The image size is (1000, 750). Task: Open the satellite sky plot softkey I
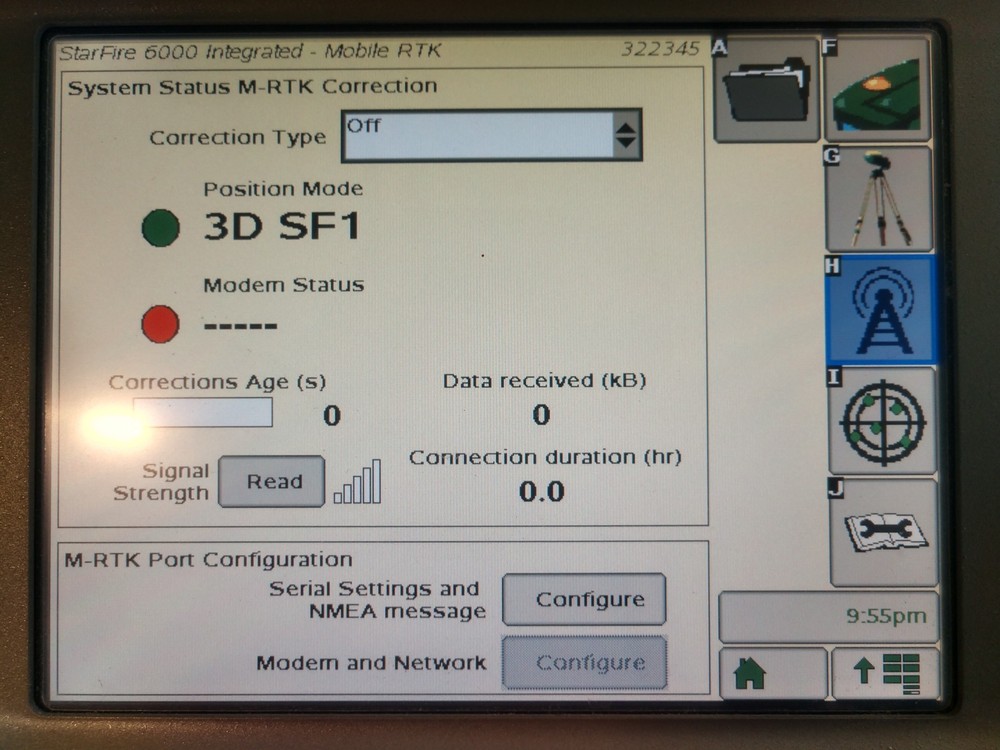coord(882,420)
